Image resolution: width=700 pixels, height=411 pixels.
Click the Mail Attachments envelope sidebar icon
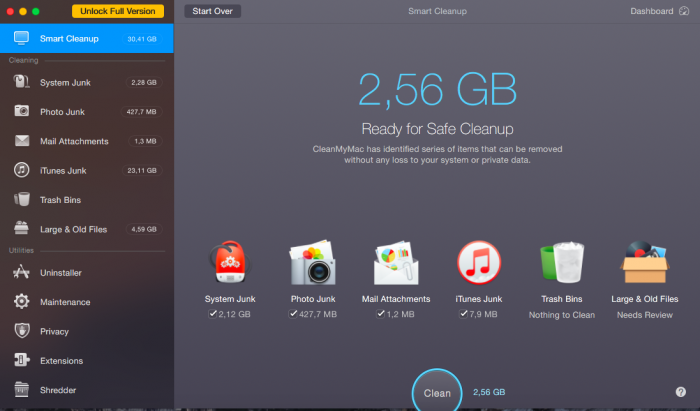pyautogui.click(x=22, y=141)
